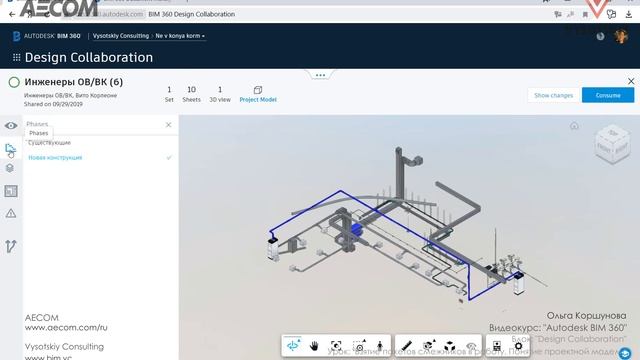Open the user profile avatar
This screenshot has width=640, height=360.
point(621,36)
